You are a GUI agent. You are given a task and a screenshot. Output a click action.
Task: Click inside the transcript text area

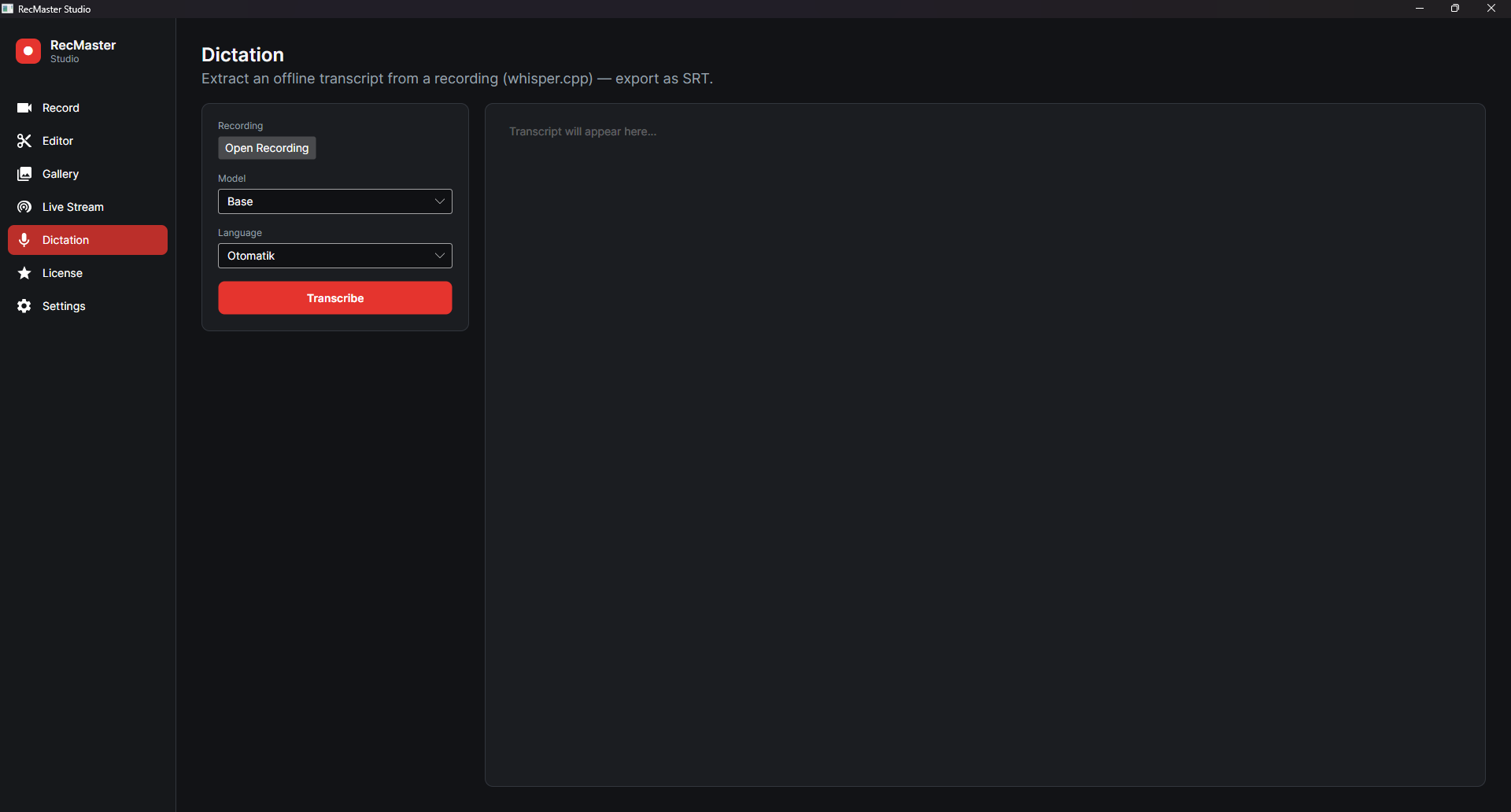pos(985,445)
